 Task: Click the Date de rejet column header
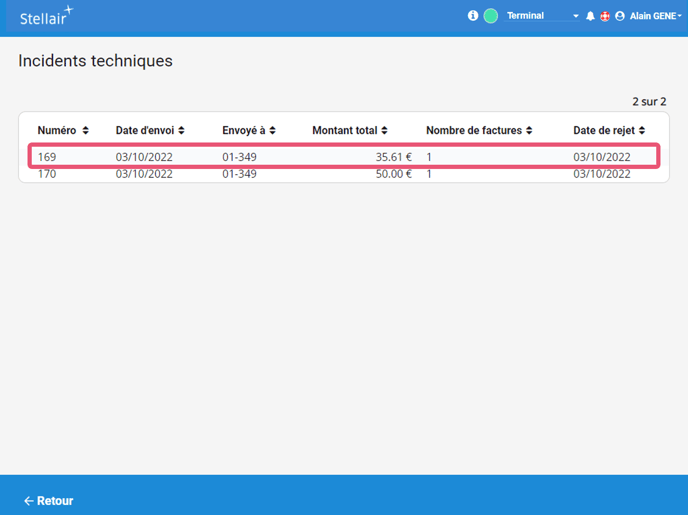coord(604,131)
